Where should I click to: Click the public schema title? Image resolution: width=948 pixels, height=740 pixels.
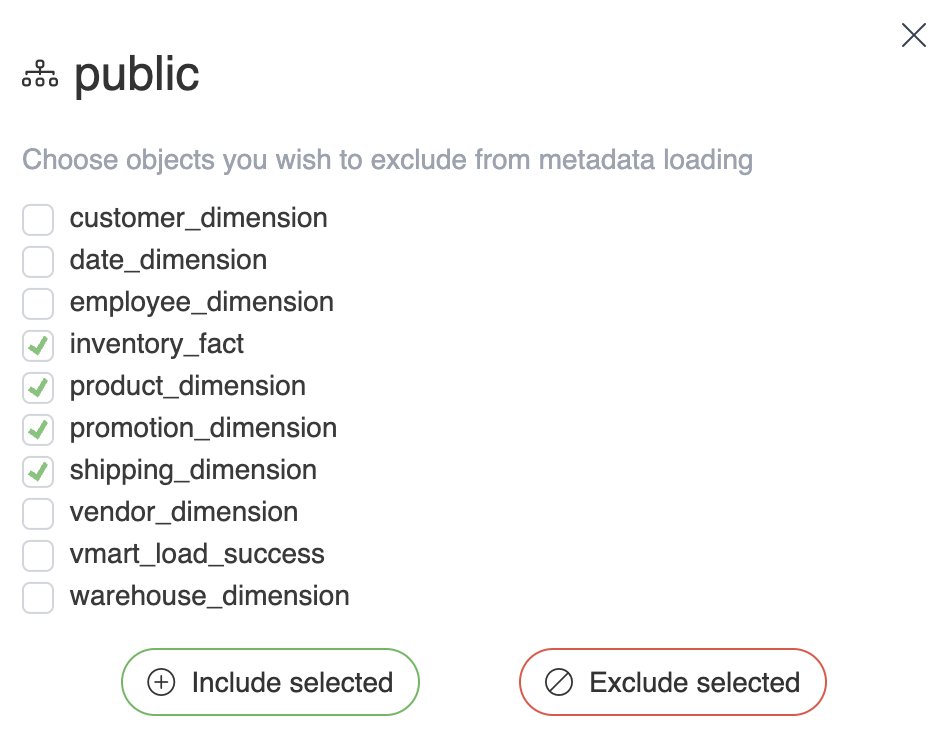coord(137,76)
